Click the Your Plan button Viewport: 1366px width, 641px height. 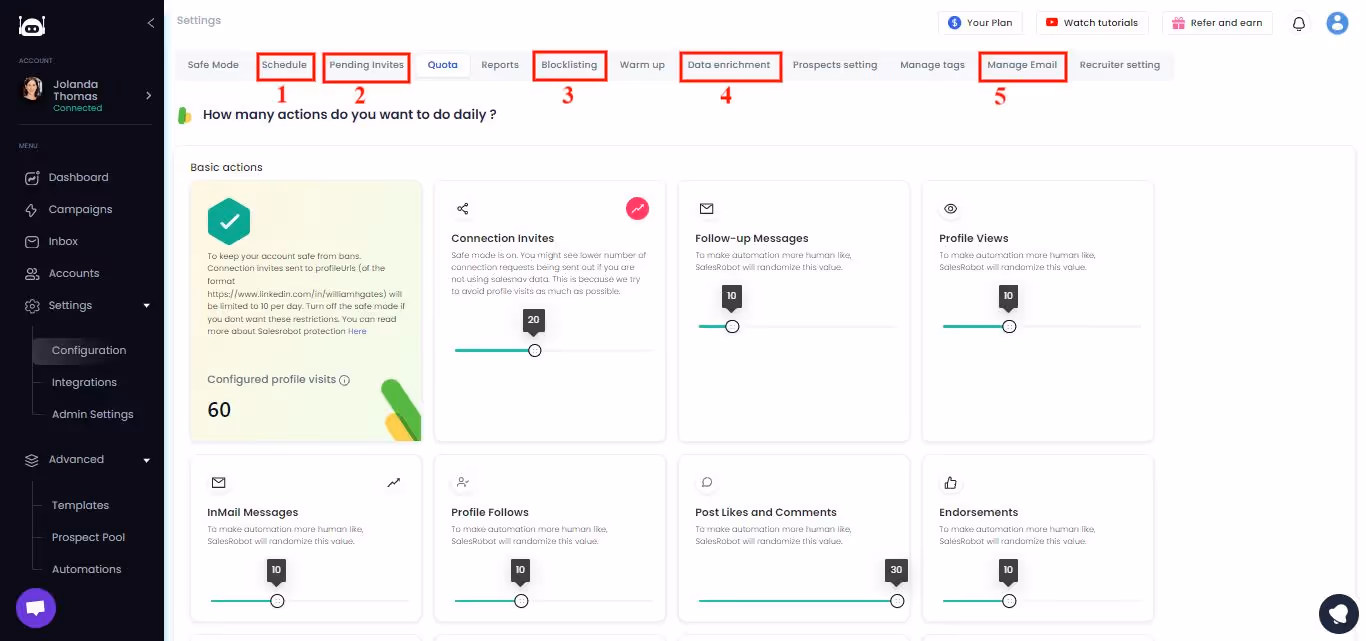pos(980,22)
